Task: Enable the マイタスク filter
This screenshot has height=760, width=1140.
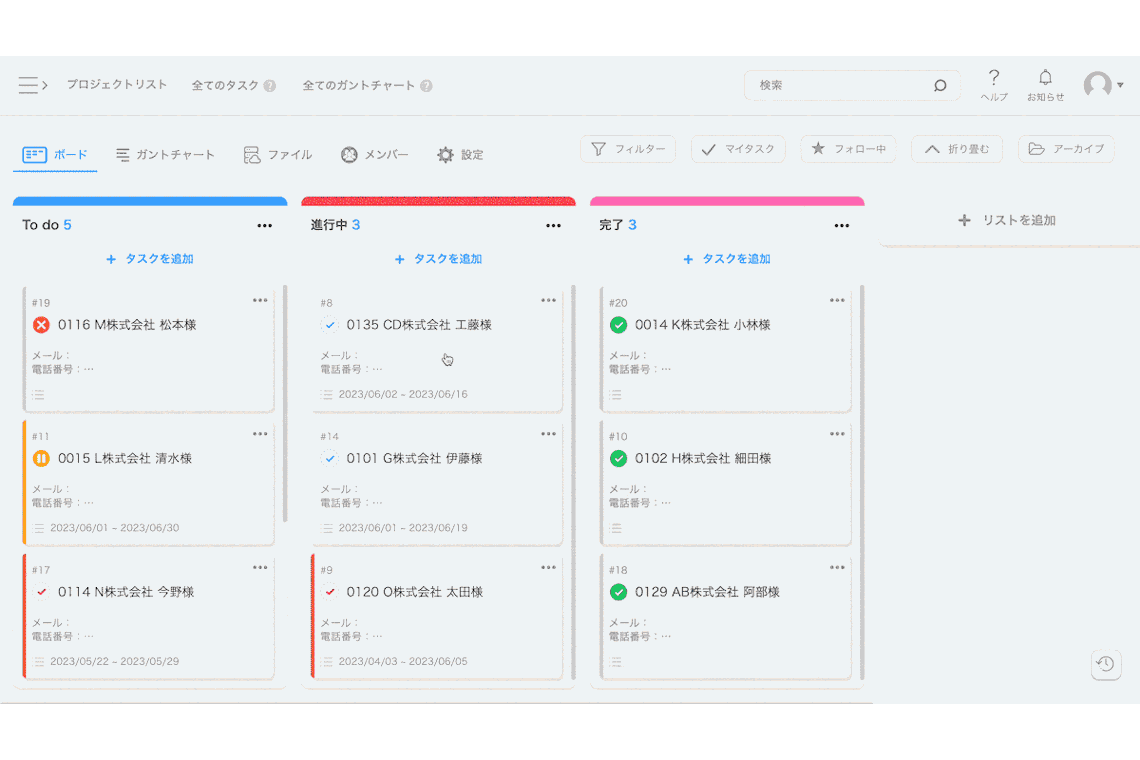Action: pos(738,148)
